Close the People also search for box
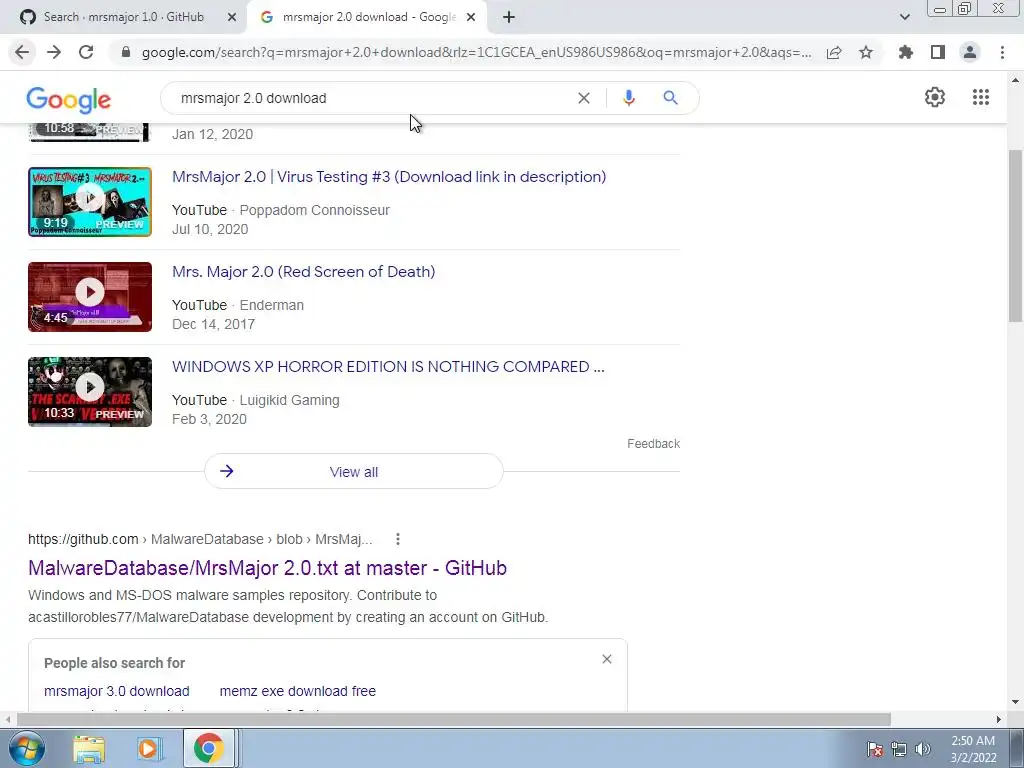This screenshot has width=1024, height=768. (x=607, y=659)
